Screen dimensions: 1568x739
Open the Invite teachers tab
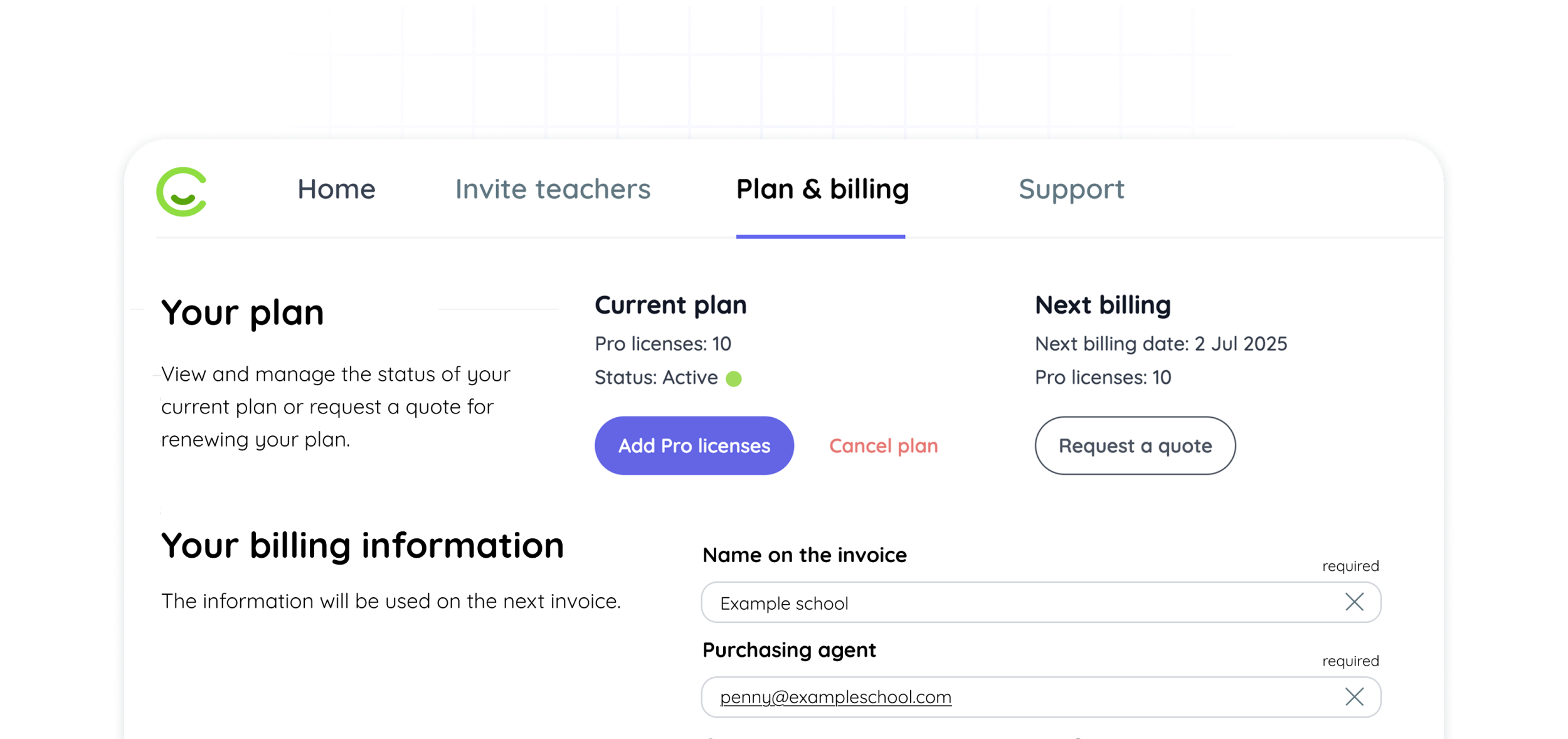click(553, 189)
